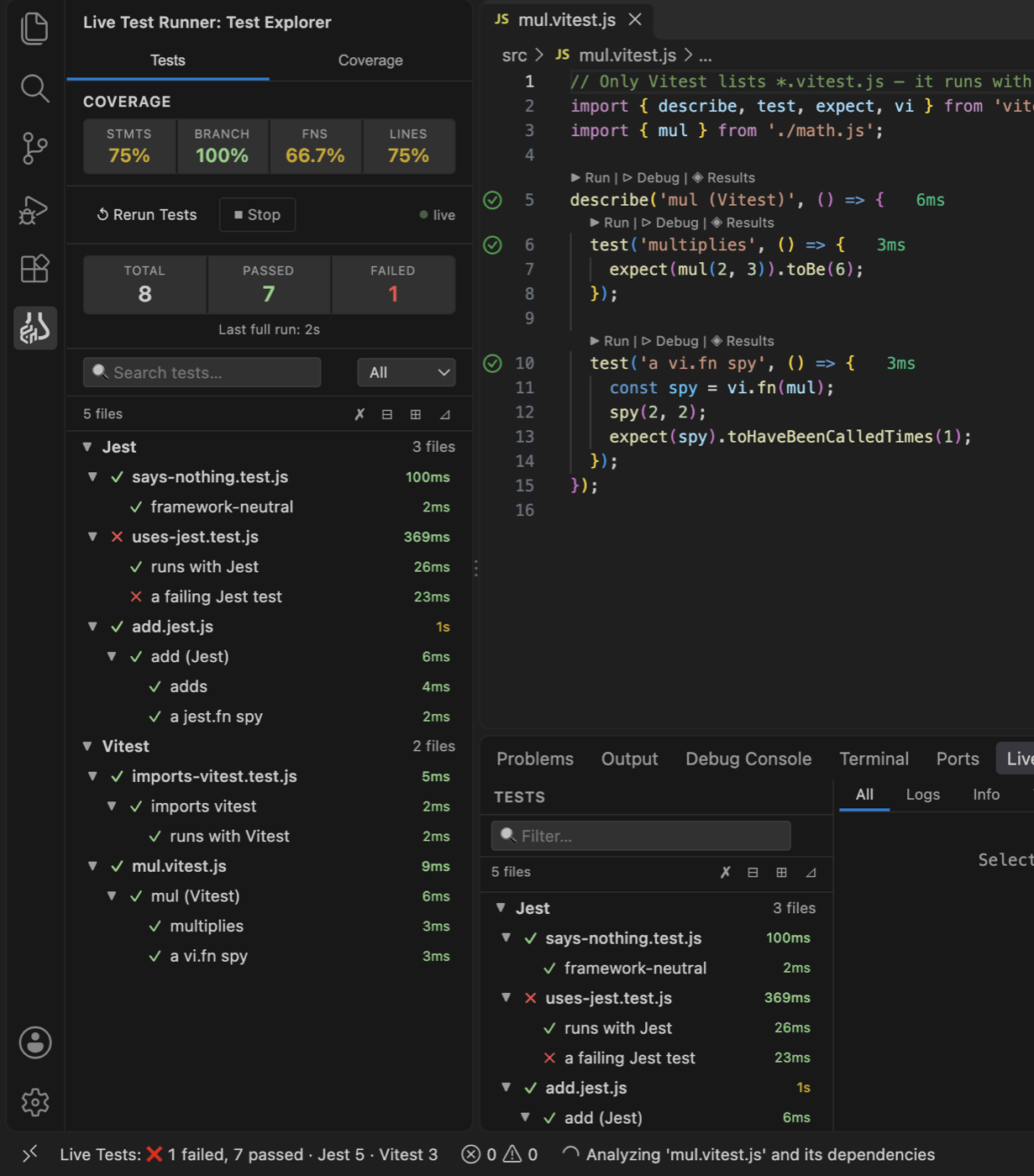The width and height of the screenshot is (1034, 1176).
Task: Open the Debug Console tab
Action: pyautogui.click(x=748, y=759)
